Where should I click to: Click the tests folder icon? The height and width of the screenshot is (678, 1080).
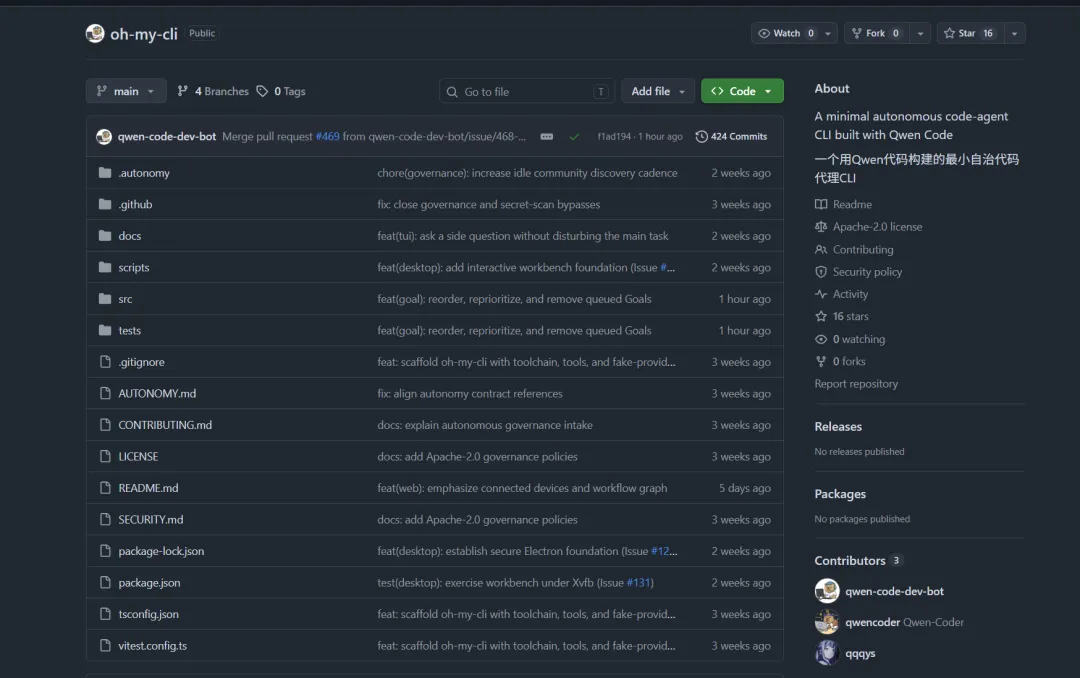(105, 330)
